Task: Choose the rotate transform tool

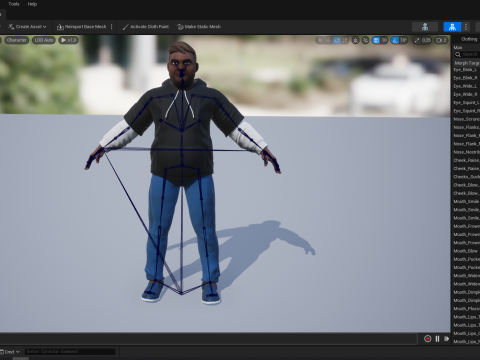Action: pyautogui.click(x=337, y=40)
